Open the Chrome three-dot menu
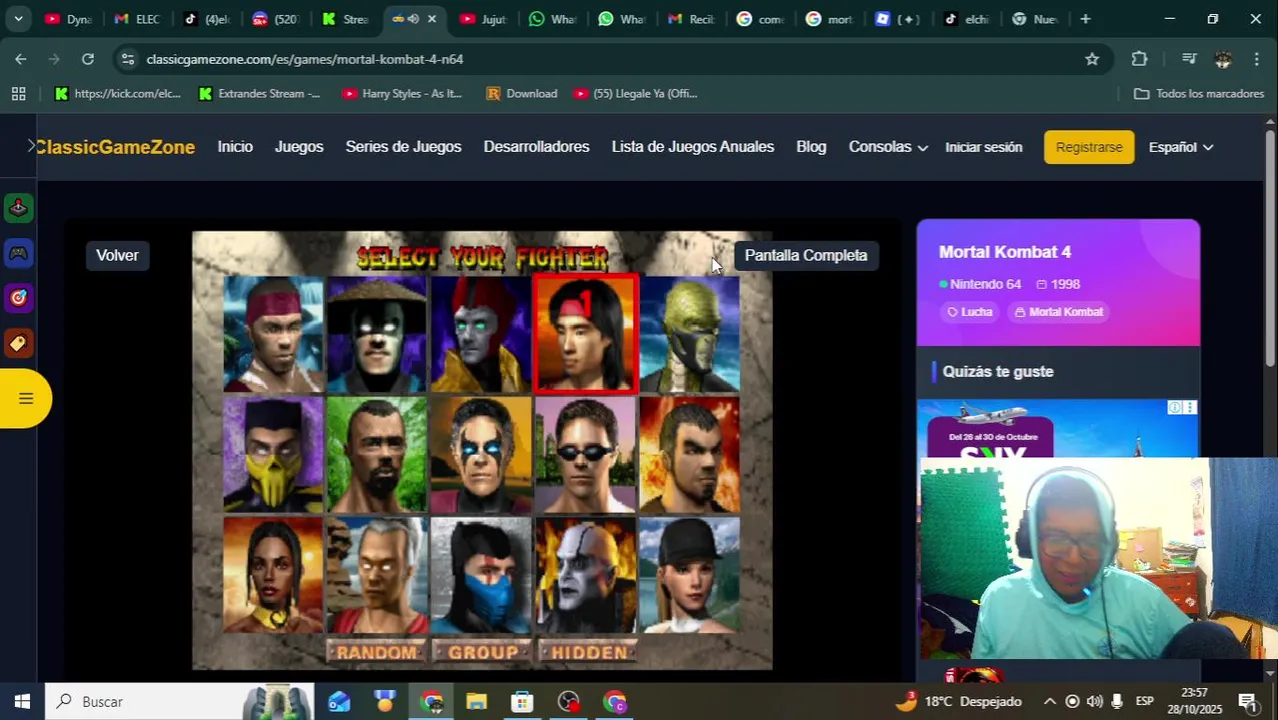The image size is (1278, 720). point(1257,59)
